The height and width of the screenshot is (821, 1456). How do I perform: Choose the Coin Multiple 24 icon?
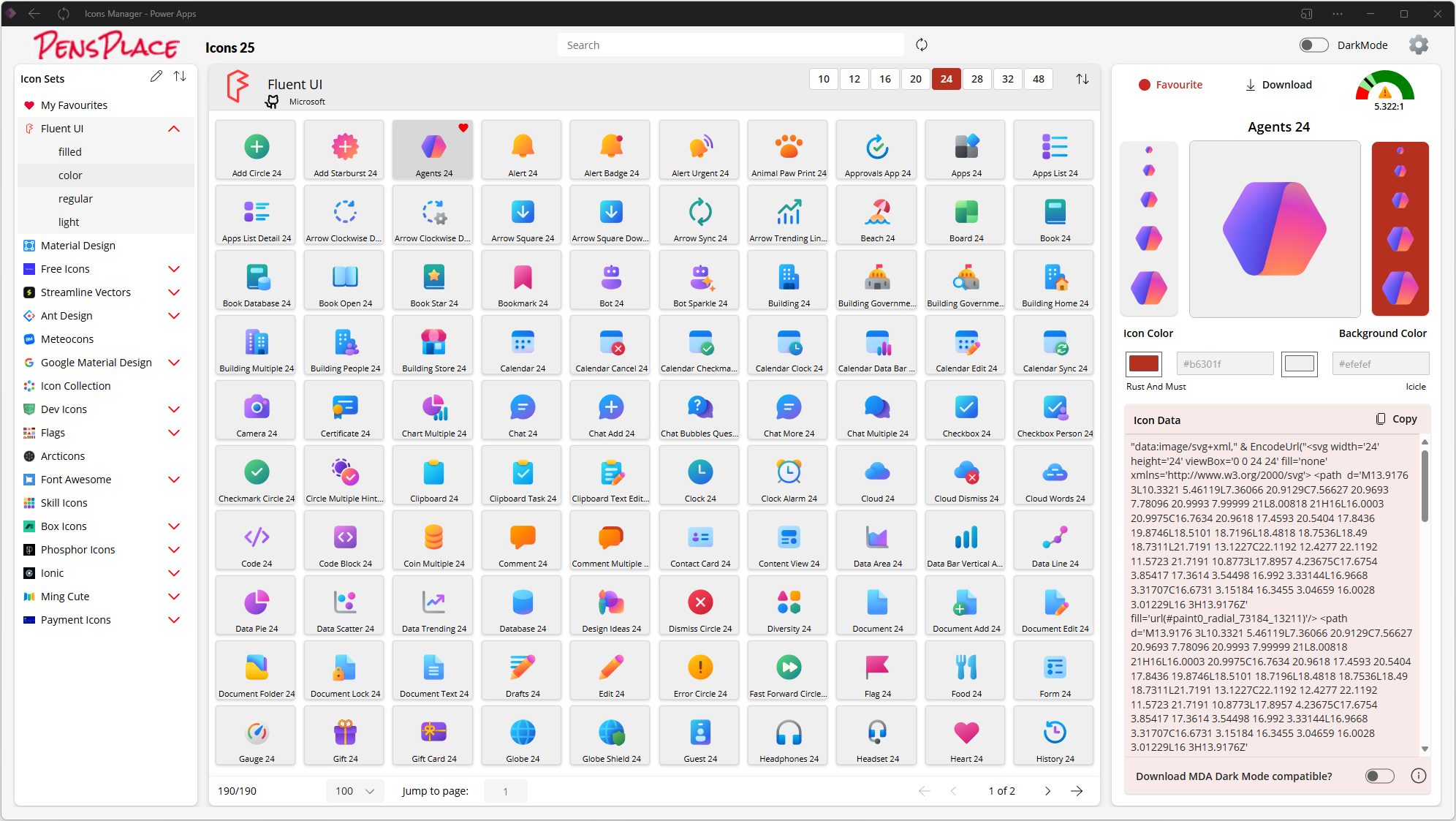(x=434, y=540)
